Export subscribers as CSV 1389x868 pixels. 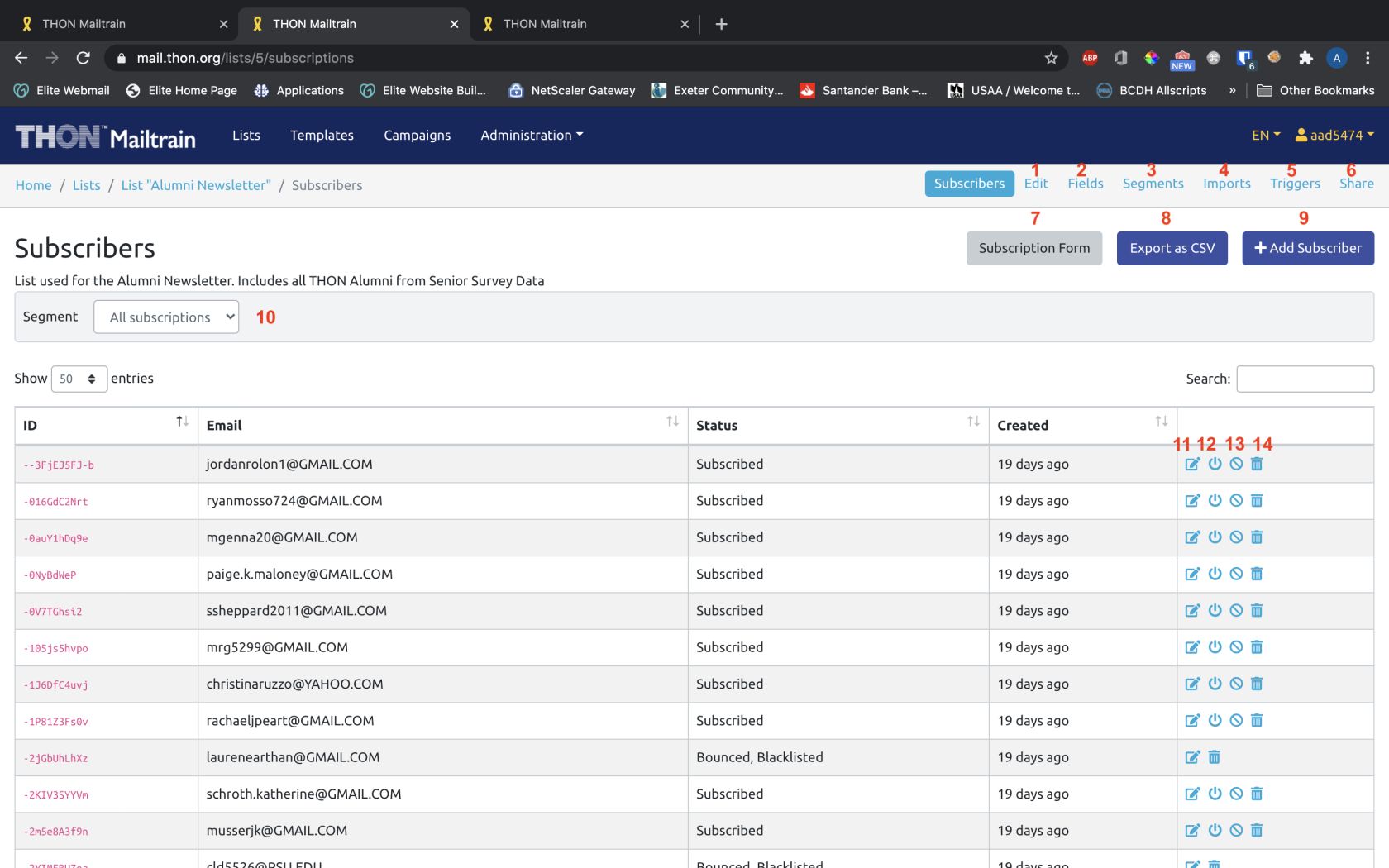point(1172,248)
